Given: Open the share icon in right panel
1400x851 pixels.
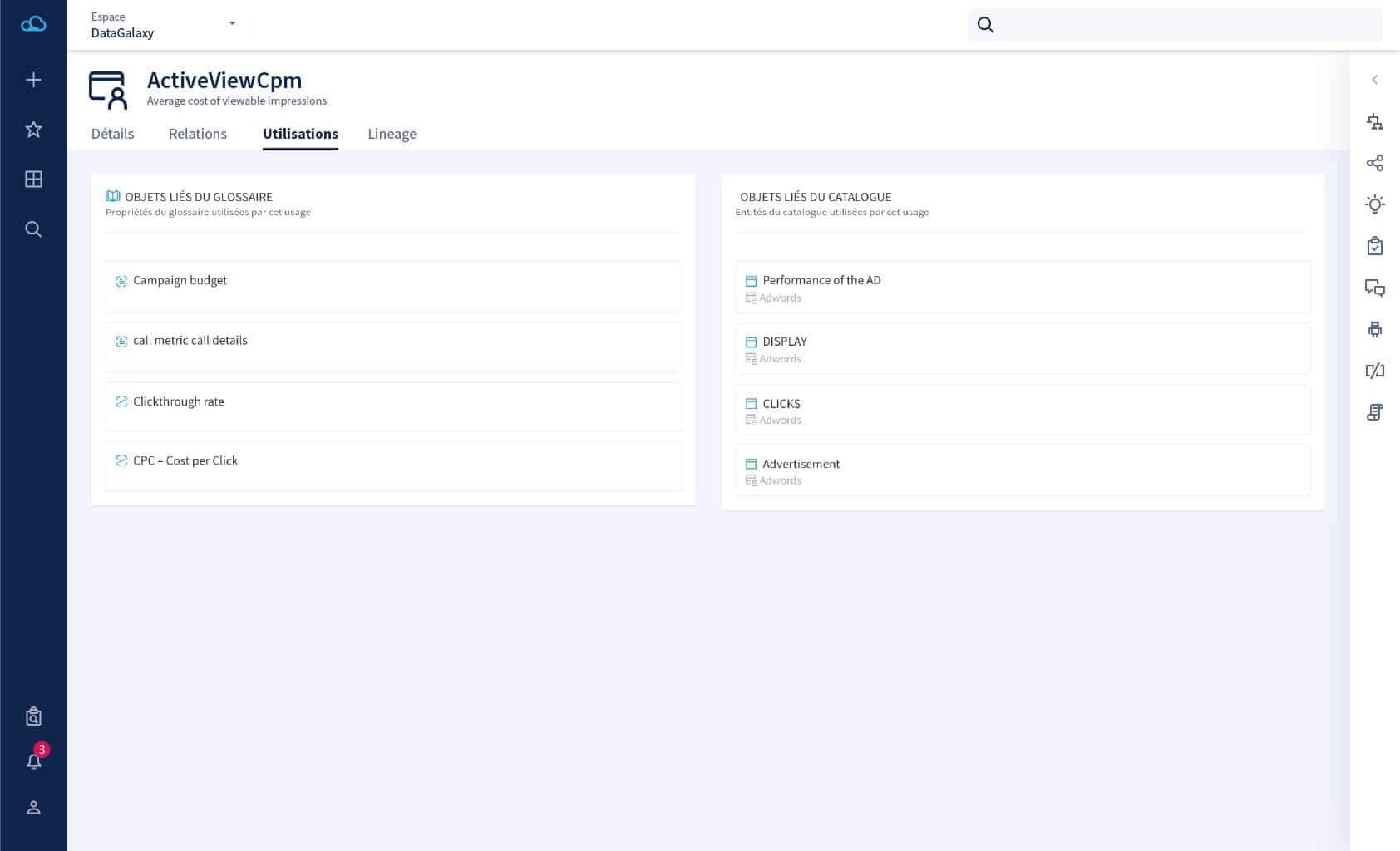Looking at the screenshot, I should [1374, 163].
